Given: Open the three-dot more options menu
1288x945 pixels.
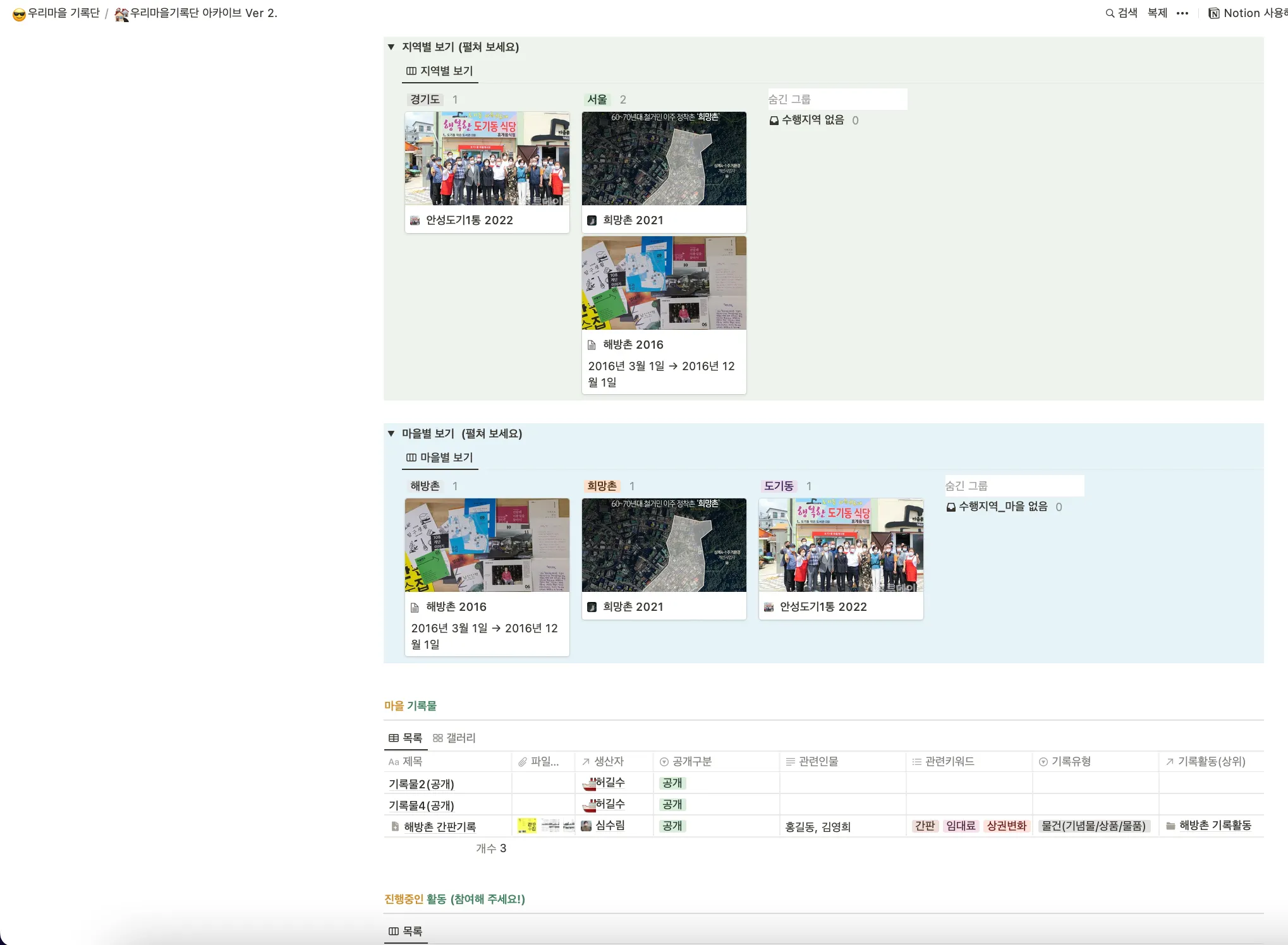Looking at the screenshot, I should 1182,13.
